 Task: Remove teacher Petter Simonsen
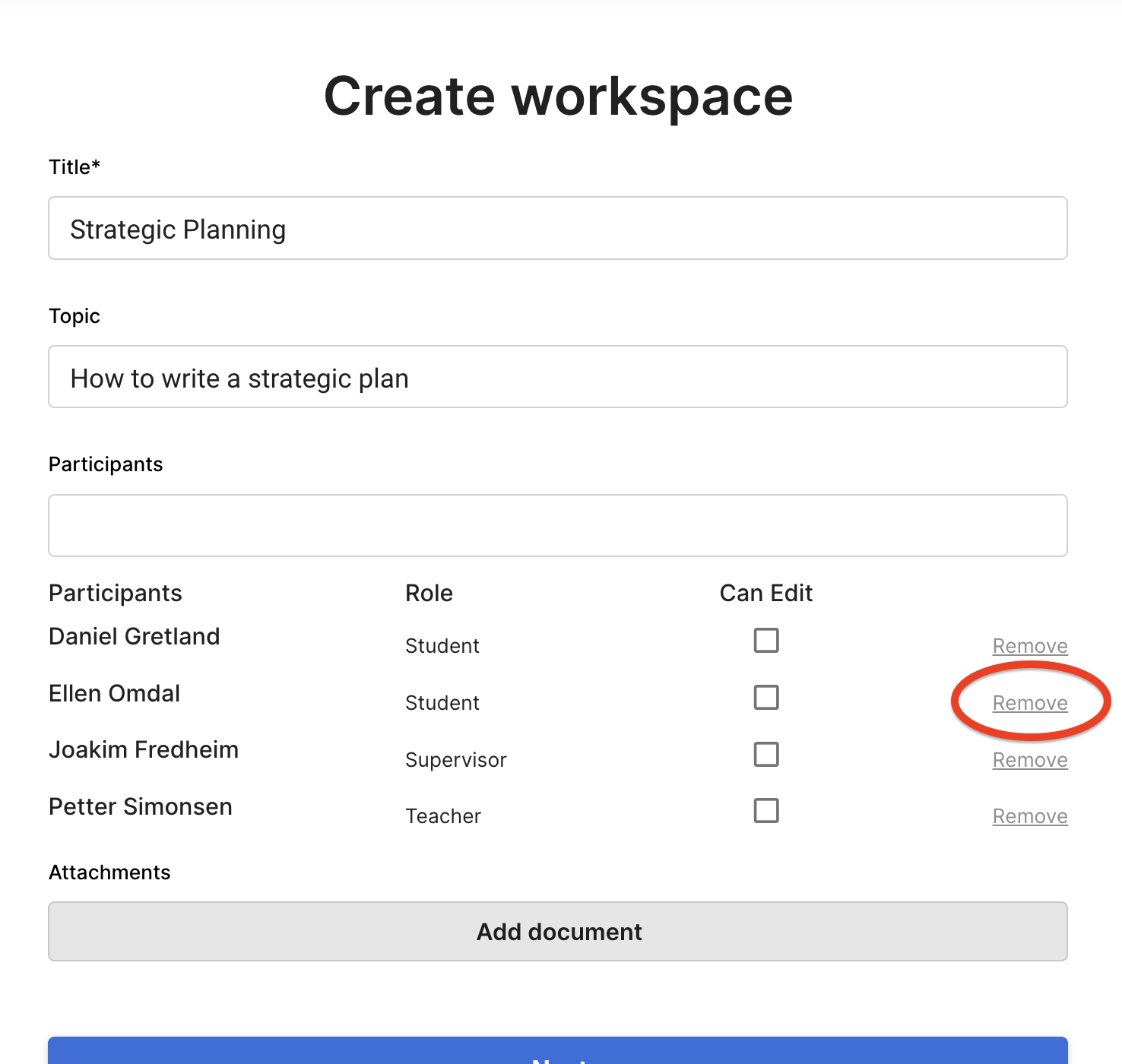(x=1029, y=816)
